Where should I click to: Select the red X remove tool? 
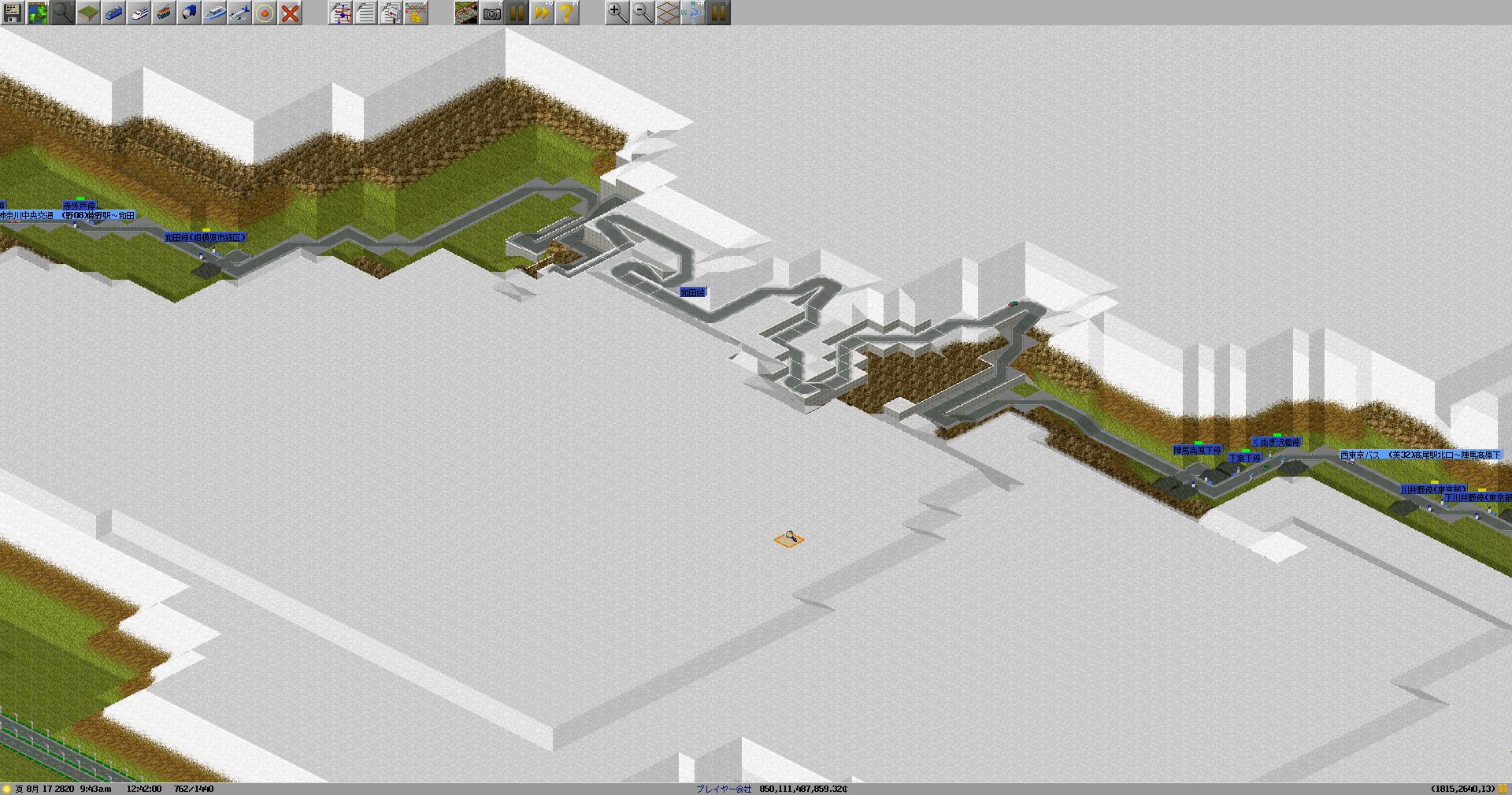[x=290, y=13]
